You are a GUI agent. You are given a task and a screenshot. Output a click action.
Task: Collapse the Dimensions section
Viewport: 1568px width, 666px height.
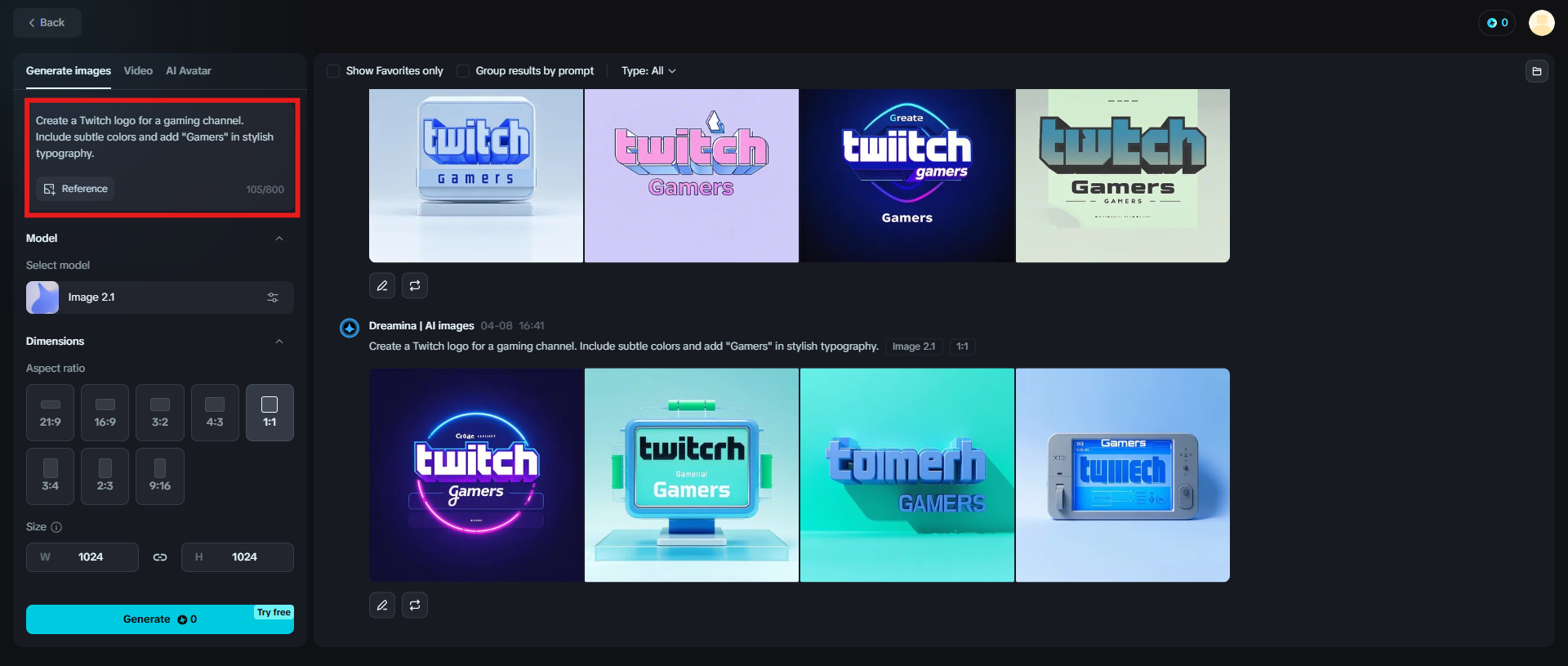(279, 342)
